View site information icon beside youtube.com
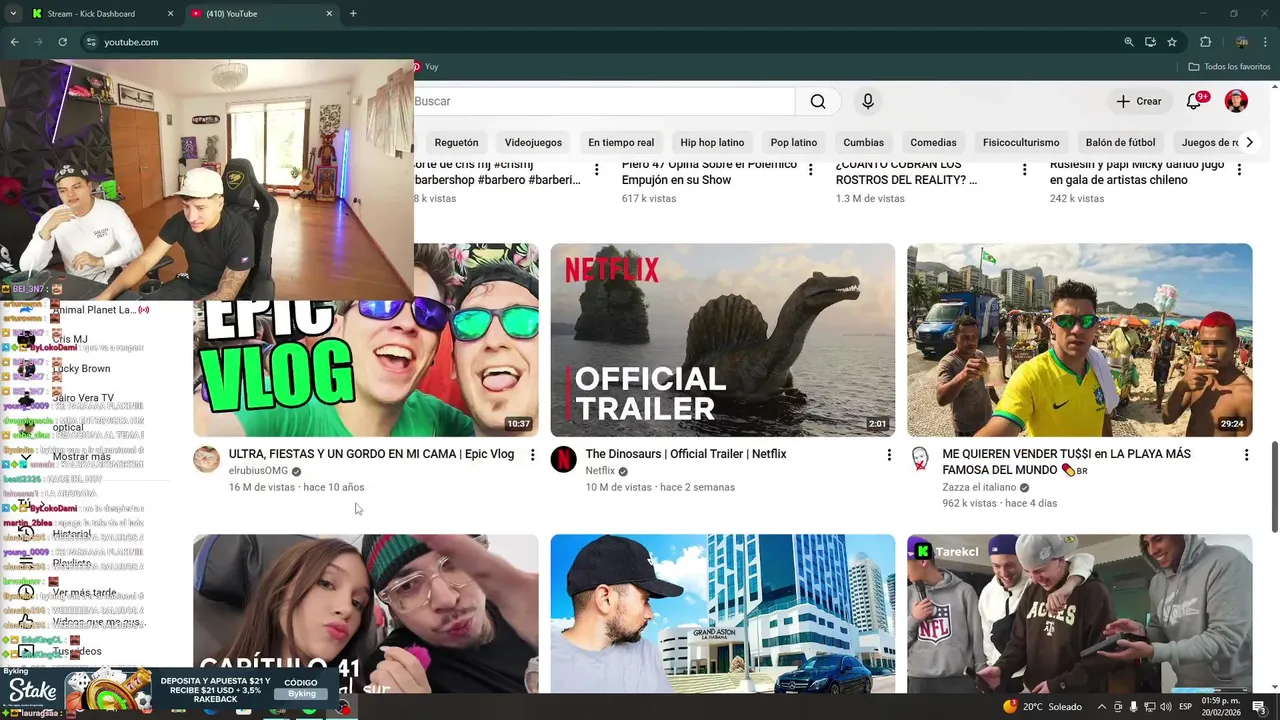1280x720 pixels. click(x=91, y=42)
